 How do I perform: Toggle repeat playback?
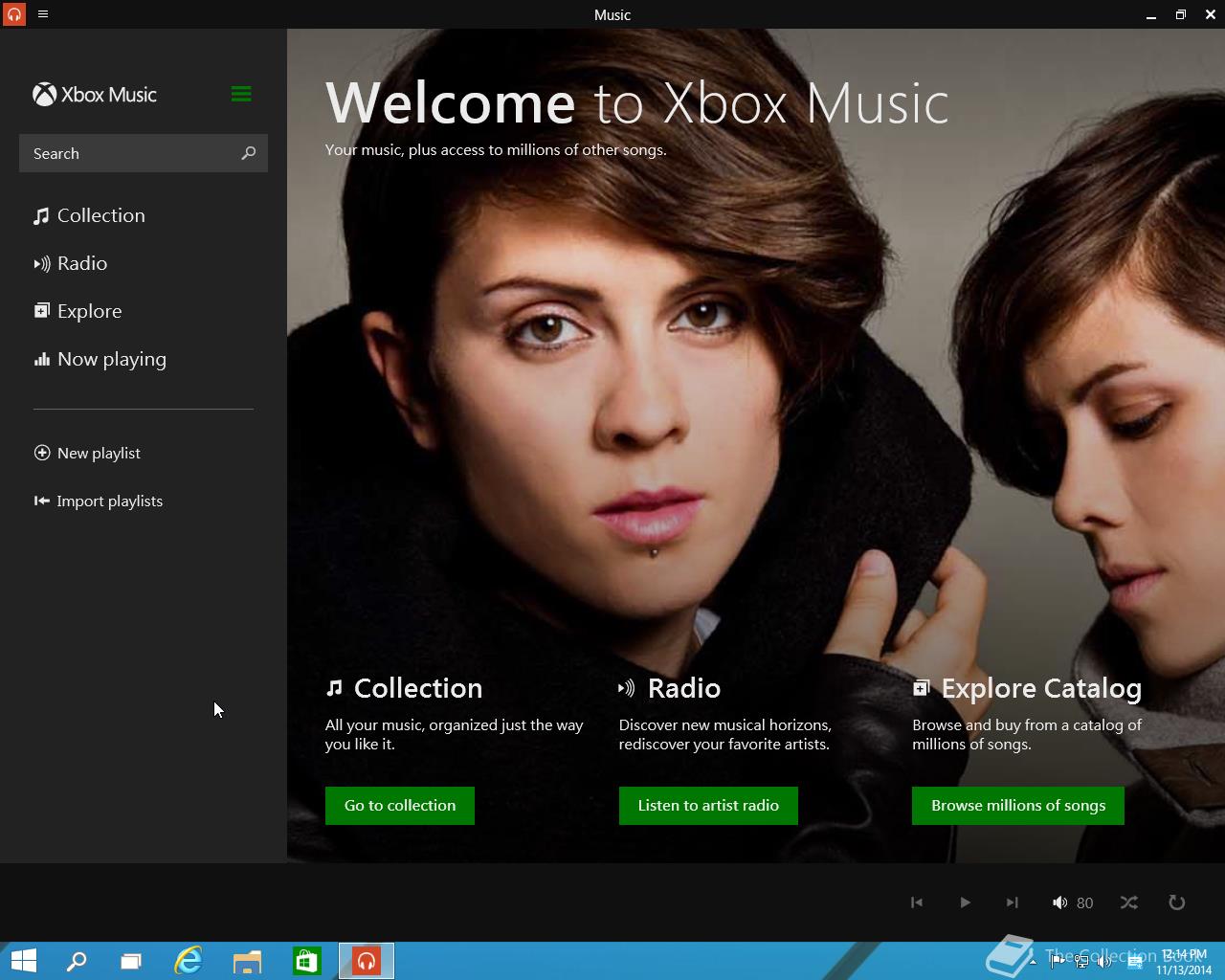pos(1177,902)
